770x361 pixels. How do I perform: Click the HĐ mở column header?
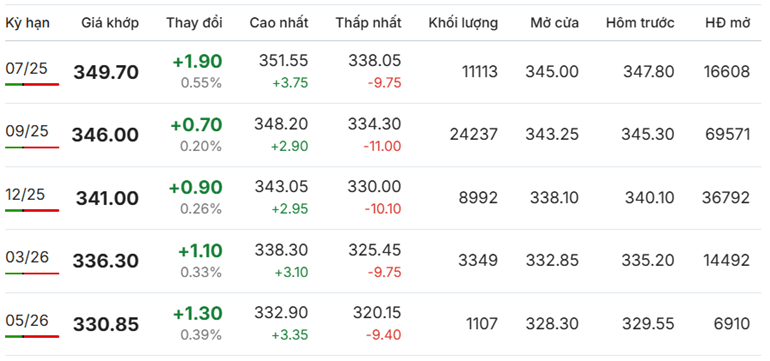(x=727, y=23)
